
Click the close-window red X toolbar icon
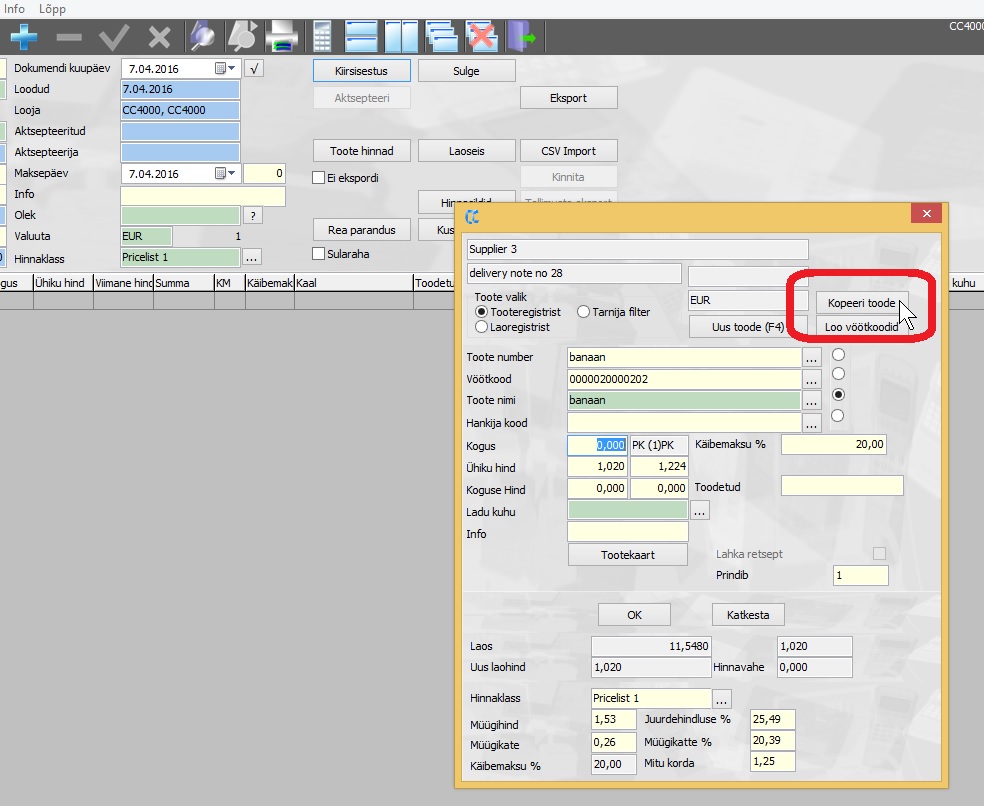(x=482, y=38)
